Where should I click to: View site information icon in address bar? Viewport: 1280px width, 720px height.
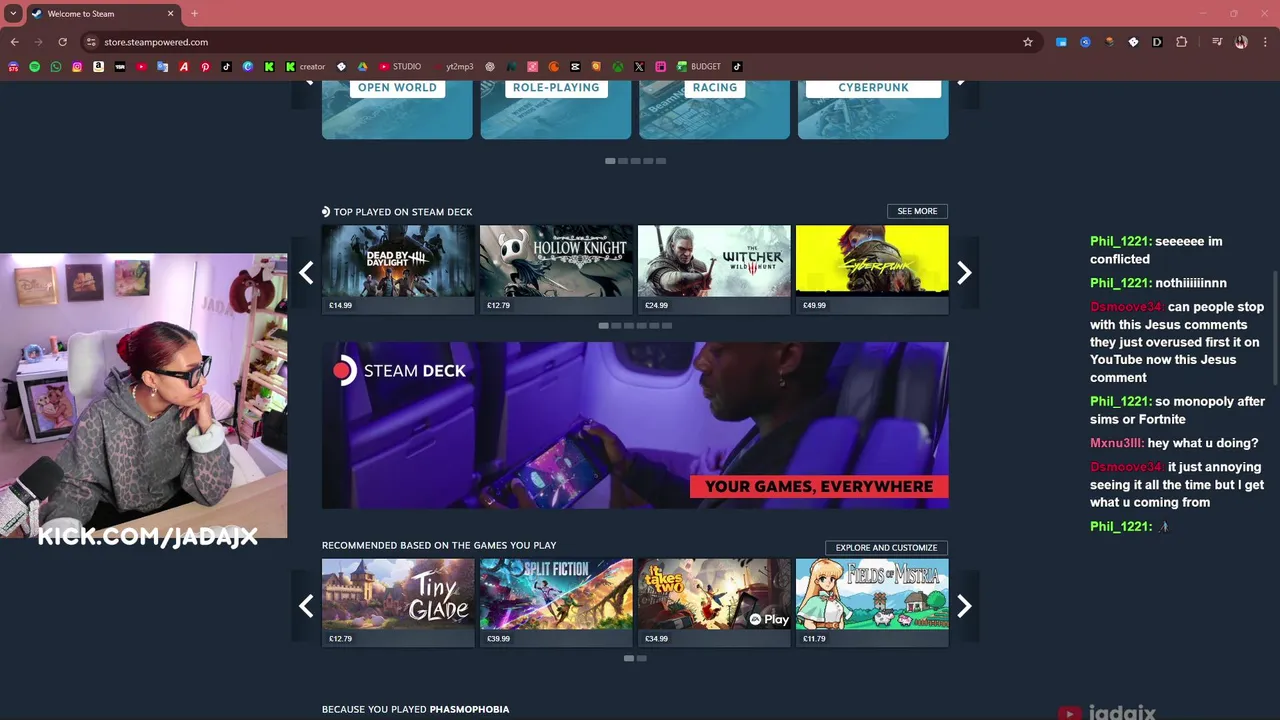(91, 42)
